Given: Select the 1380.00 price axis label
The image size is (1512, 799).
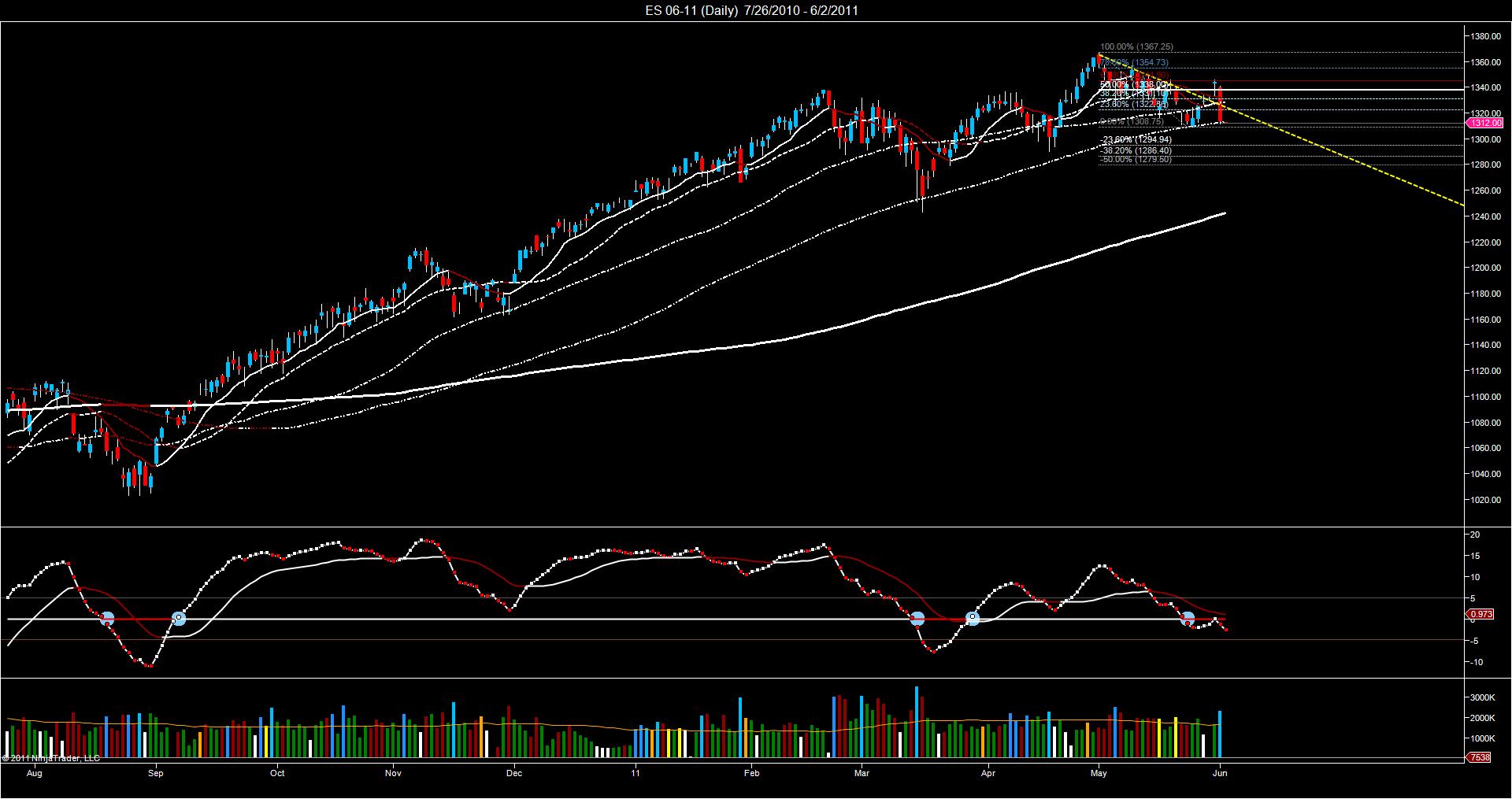Looking at the screenshot, I should point(1484,36).
